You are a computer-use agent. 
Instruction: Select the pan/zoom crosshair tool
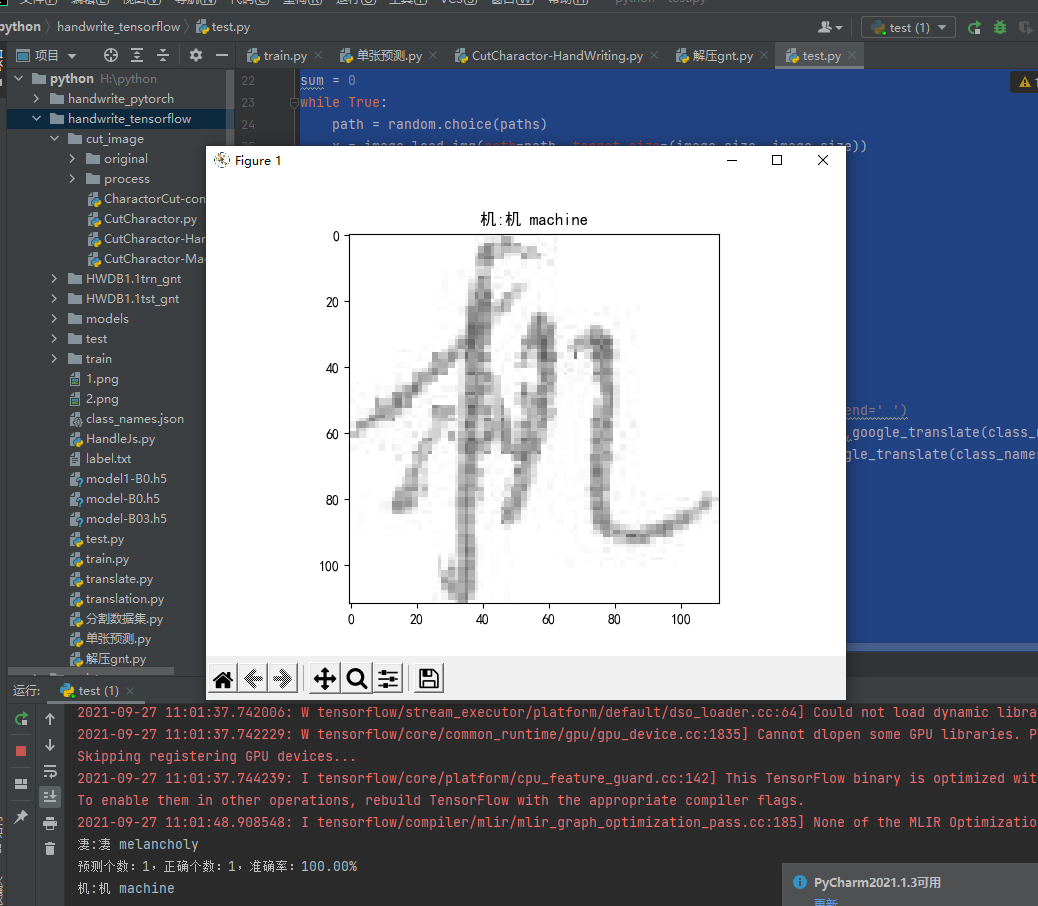(x=324, y=678)
